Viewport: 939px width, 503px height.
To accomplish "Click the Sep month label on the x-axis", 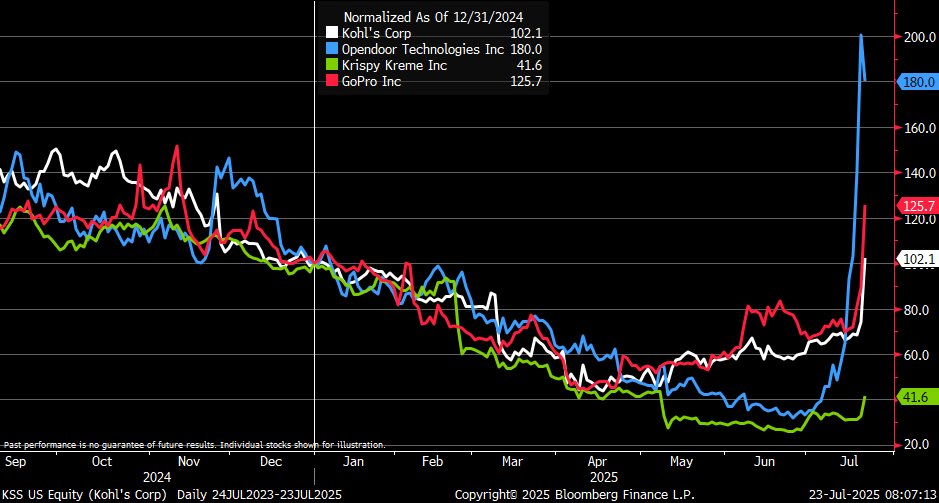I will (x=14, y=462).
